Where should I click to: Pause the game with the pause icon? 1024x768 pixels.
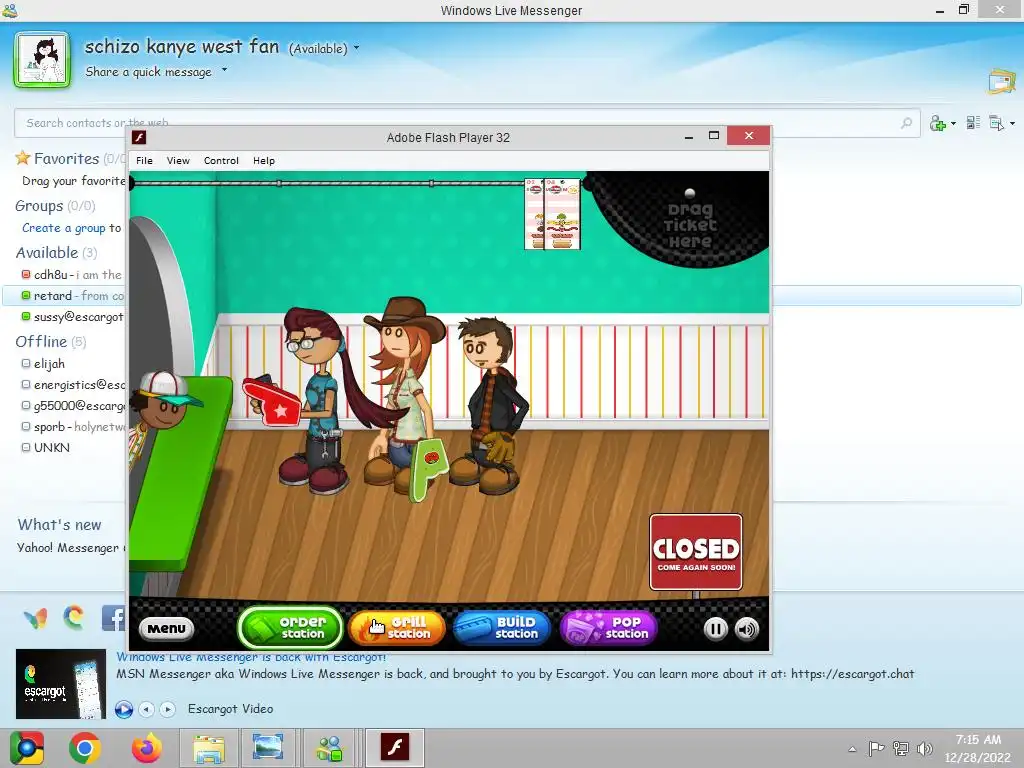pos(715,629)
